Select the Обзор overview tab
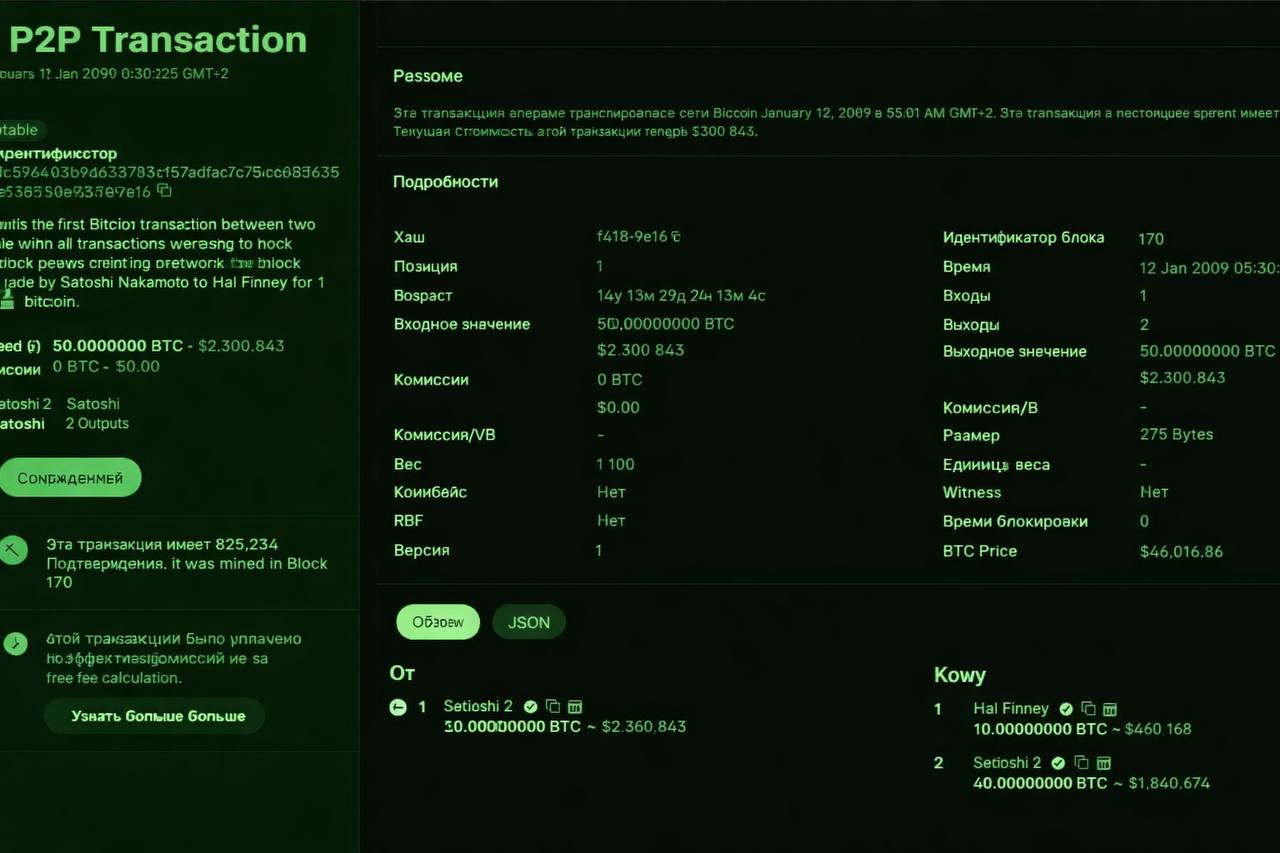Screen dimensions: 1280x853 tap(438, 622)
